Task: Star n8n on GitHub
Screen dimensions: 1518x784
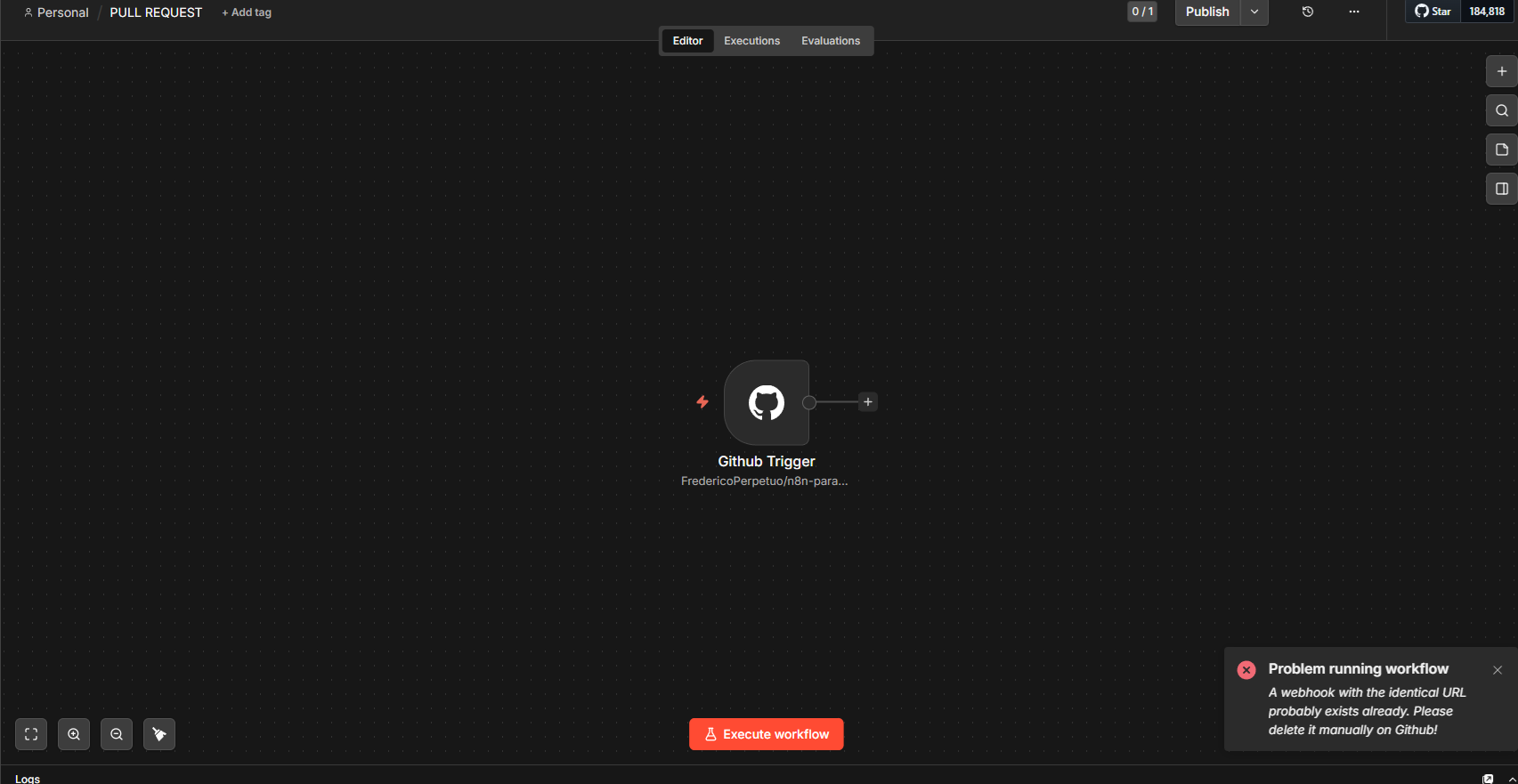Action: coord(1433,12)
